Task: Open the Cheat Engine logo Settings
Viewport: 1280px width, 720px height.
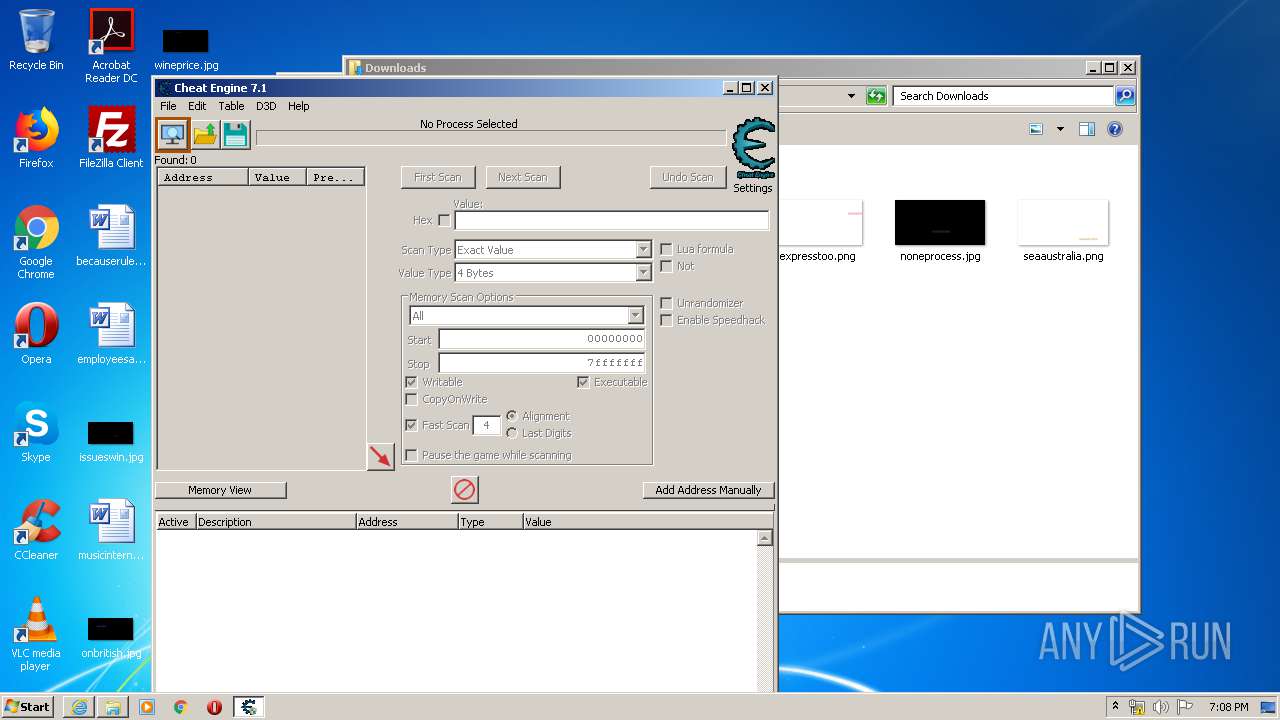Action: pyautogui.click(x=753, y=156)
